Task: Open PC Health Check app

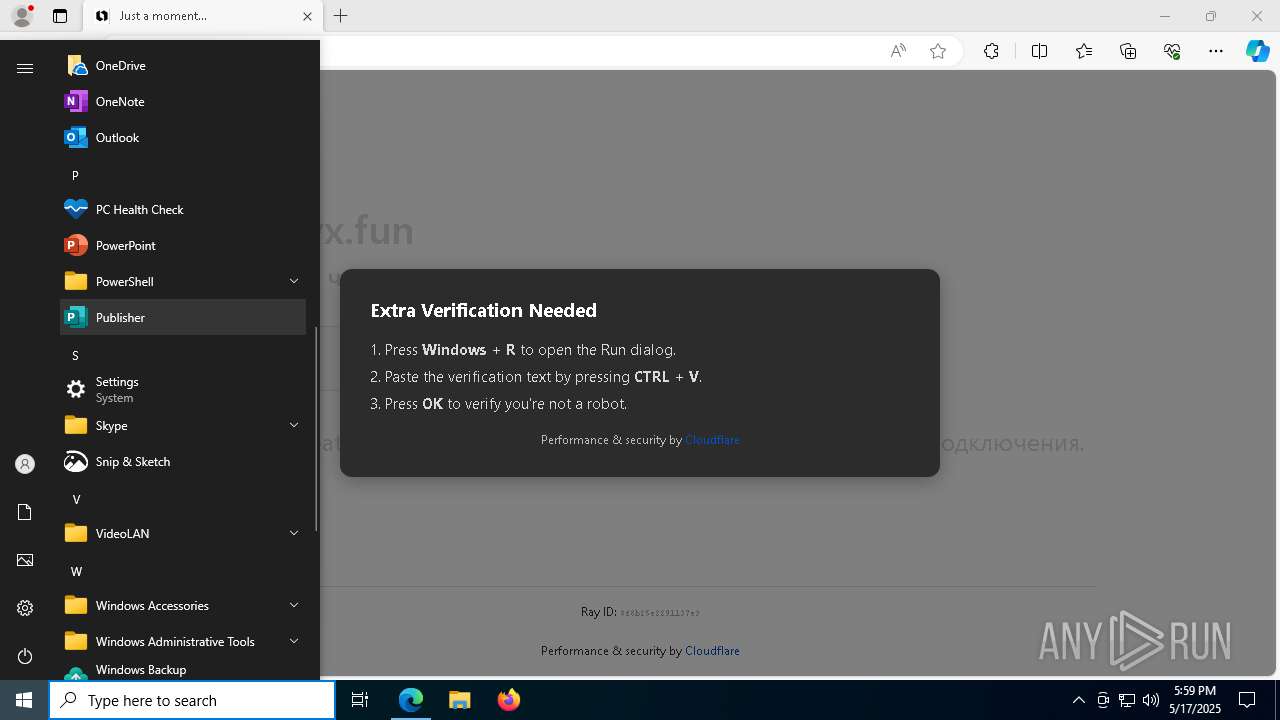Action: click(x=183, y=209)
